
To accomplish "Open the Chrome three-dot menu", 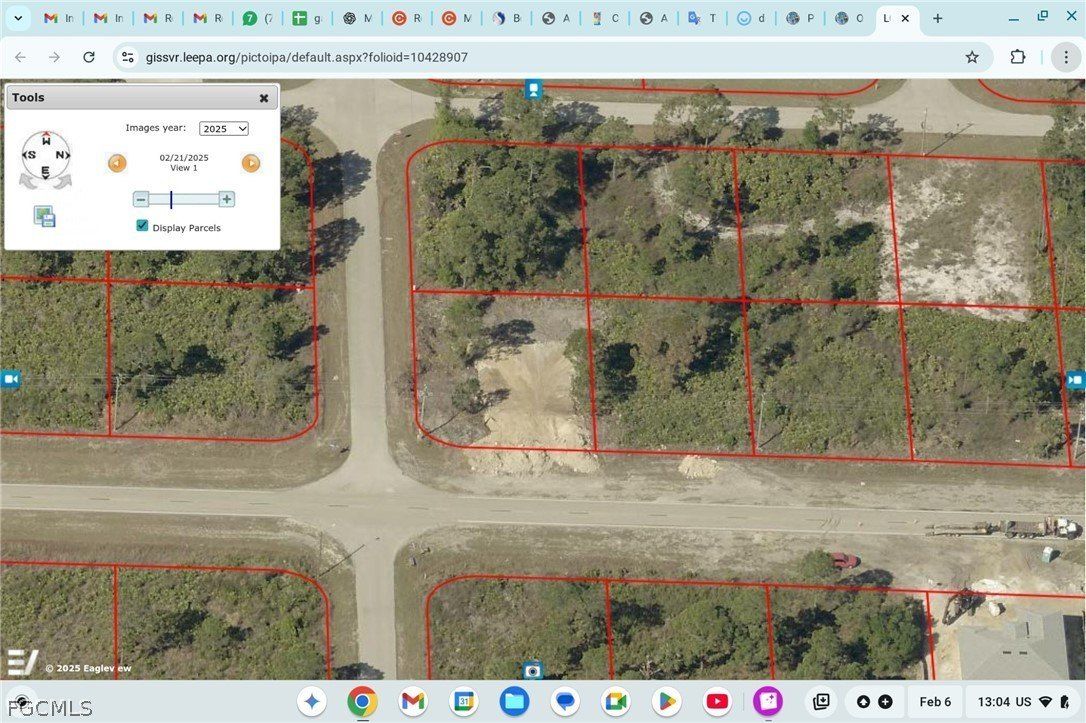I will pos(1066,57).
